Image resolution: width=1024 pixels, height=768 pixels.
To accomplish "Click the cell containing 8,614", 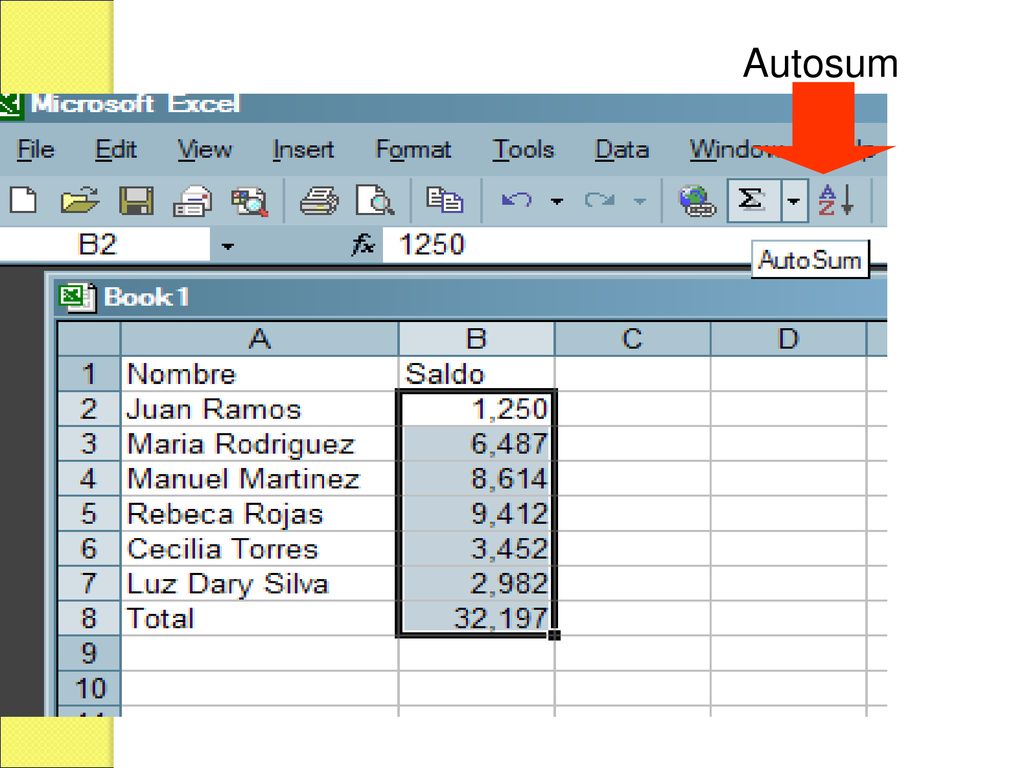I will coord(476,479).
